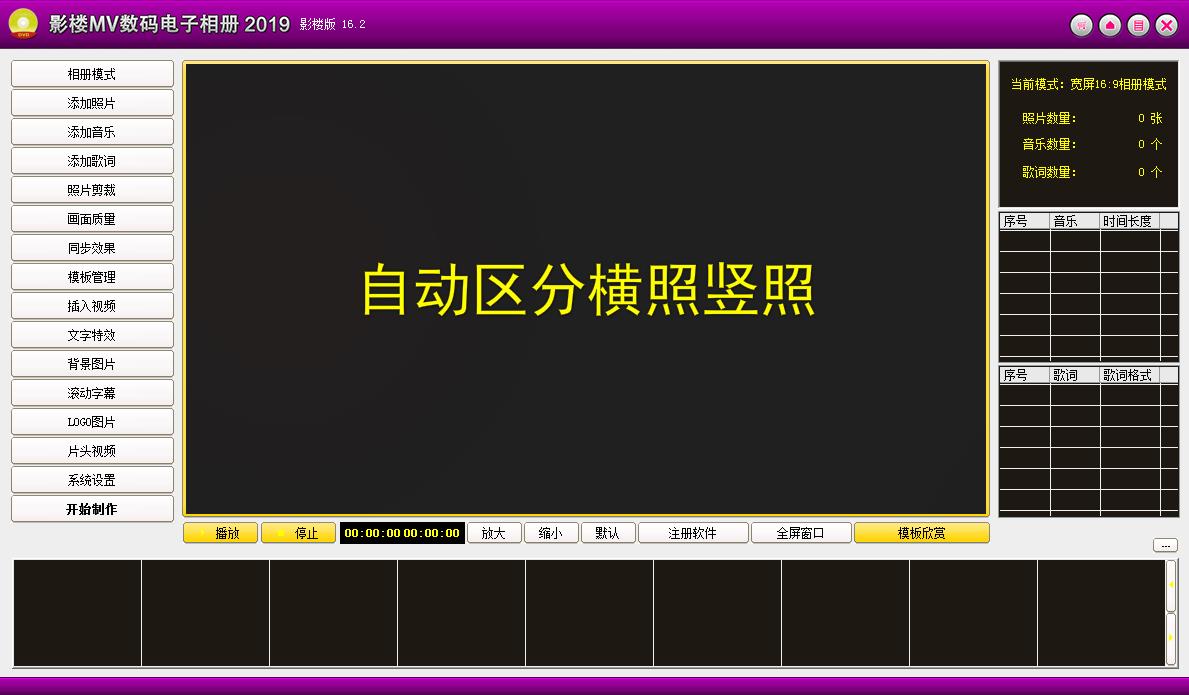Screen dimensions: 1189x695
Task: Click the small ellipsis button above filmstrip
Action: 1165,545
